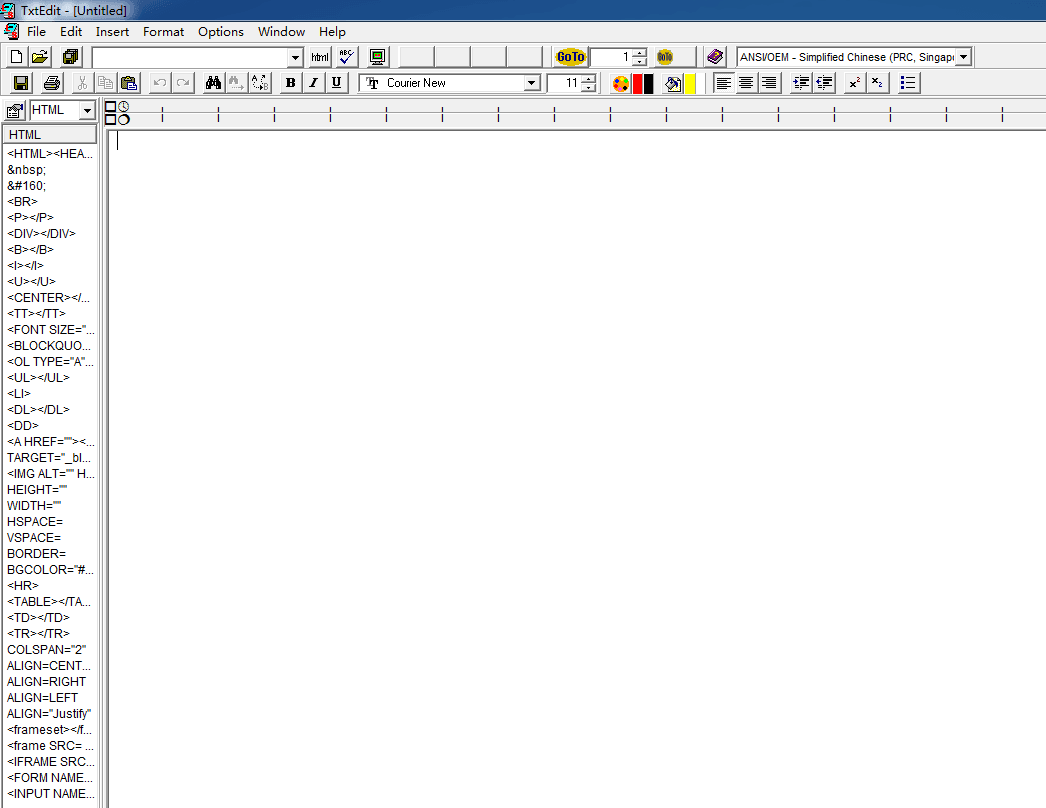The height and width of the screenshot is (808, 1046).
Task: Open a file with the folder icon
Action: pos(41,57)
